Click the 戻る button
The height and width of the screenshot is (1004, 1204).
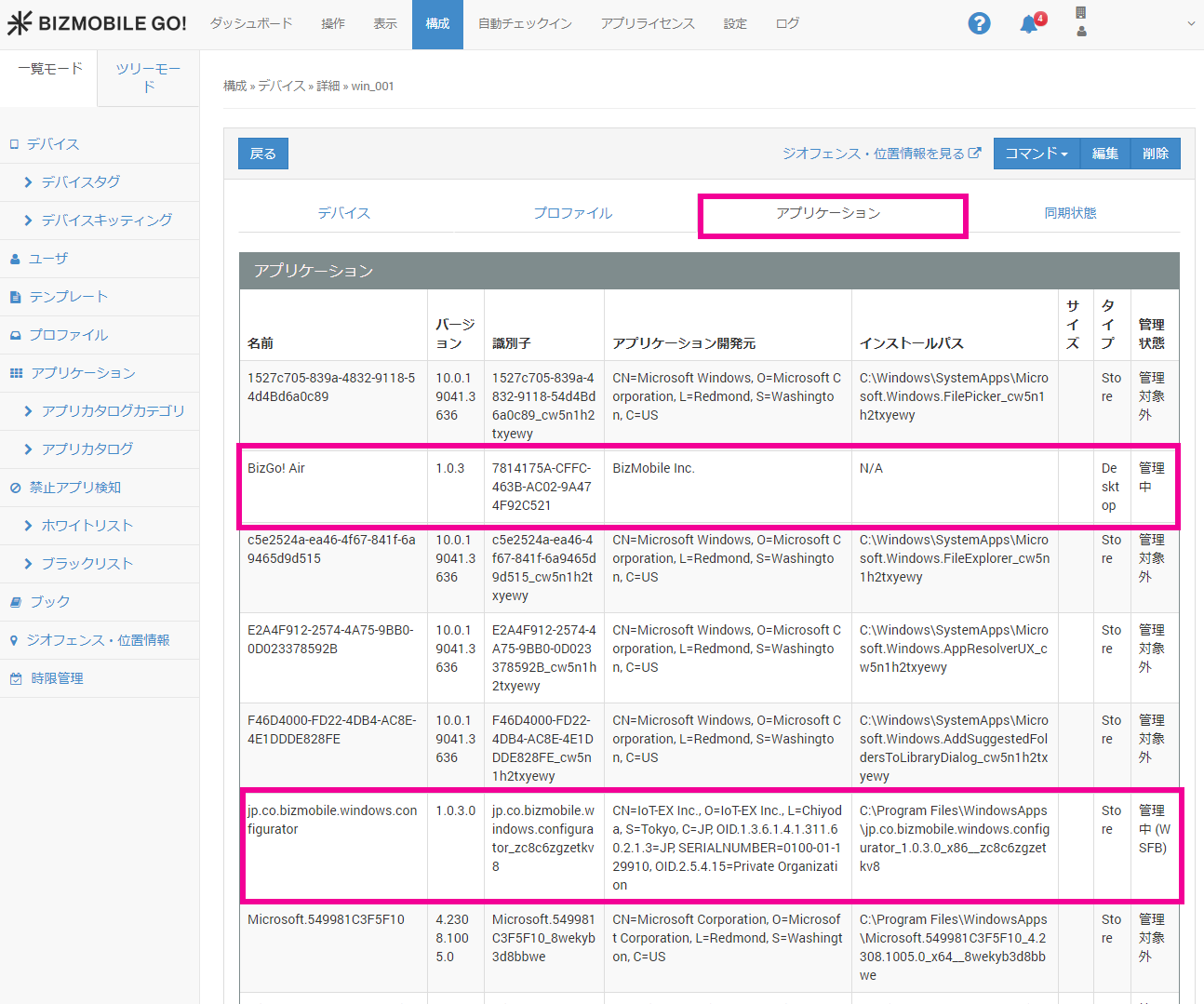point(263,154)
